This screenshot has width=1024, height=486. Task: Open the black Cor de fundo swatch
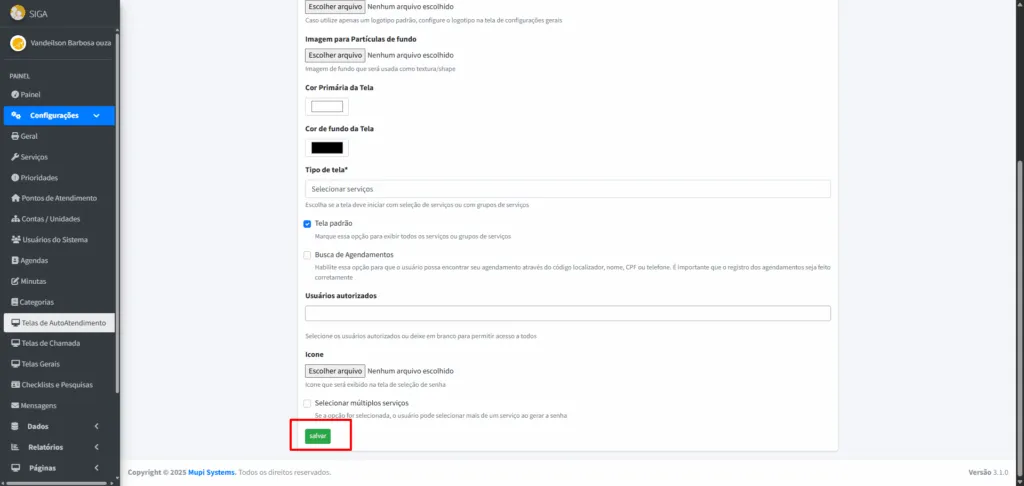point(327,148)
